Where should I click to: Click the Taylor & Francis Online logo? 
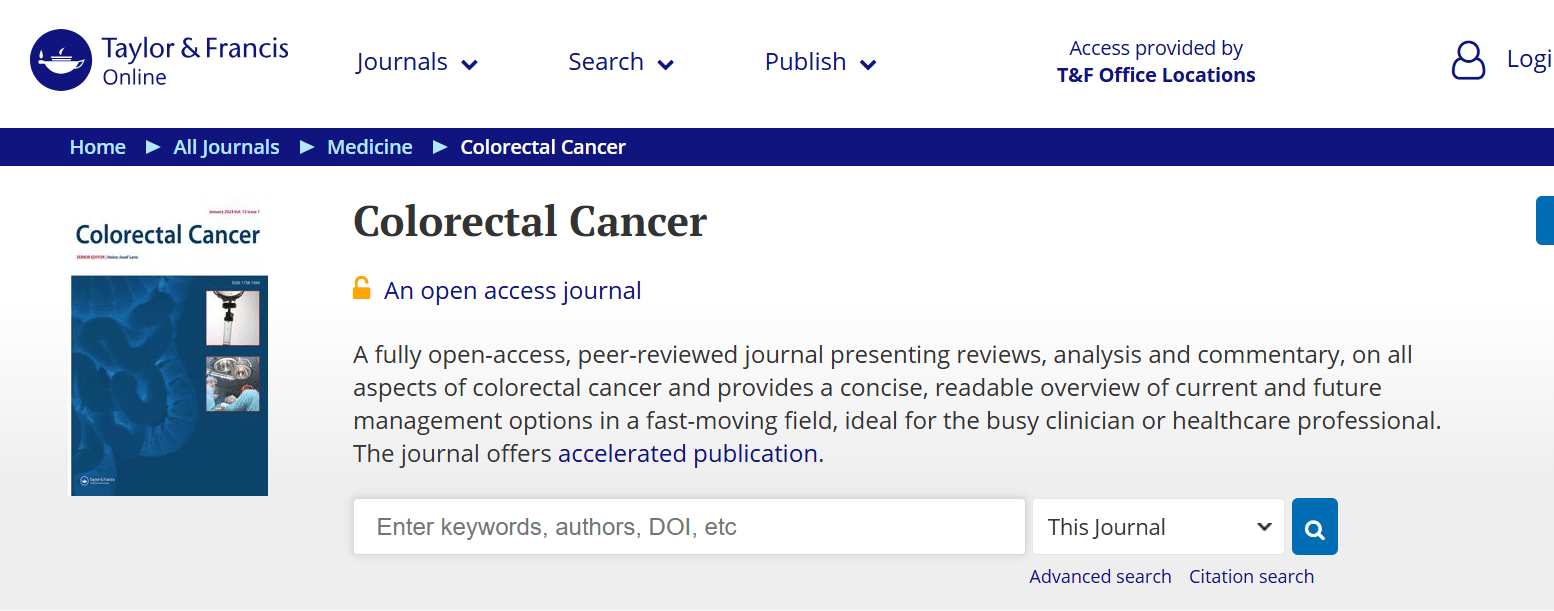[160, 61]
